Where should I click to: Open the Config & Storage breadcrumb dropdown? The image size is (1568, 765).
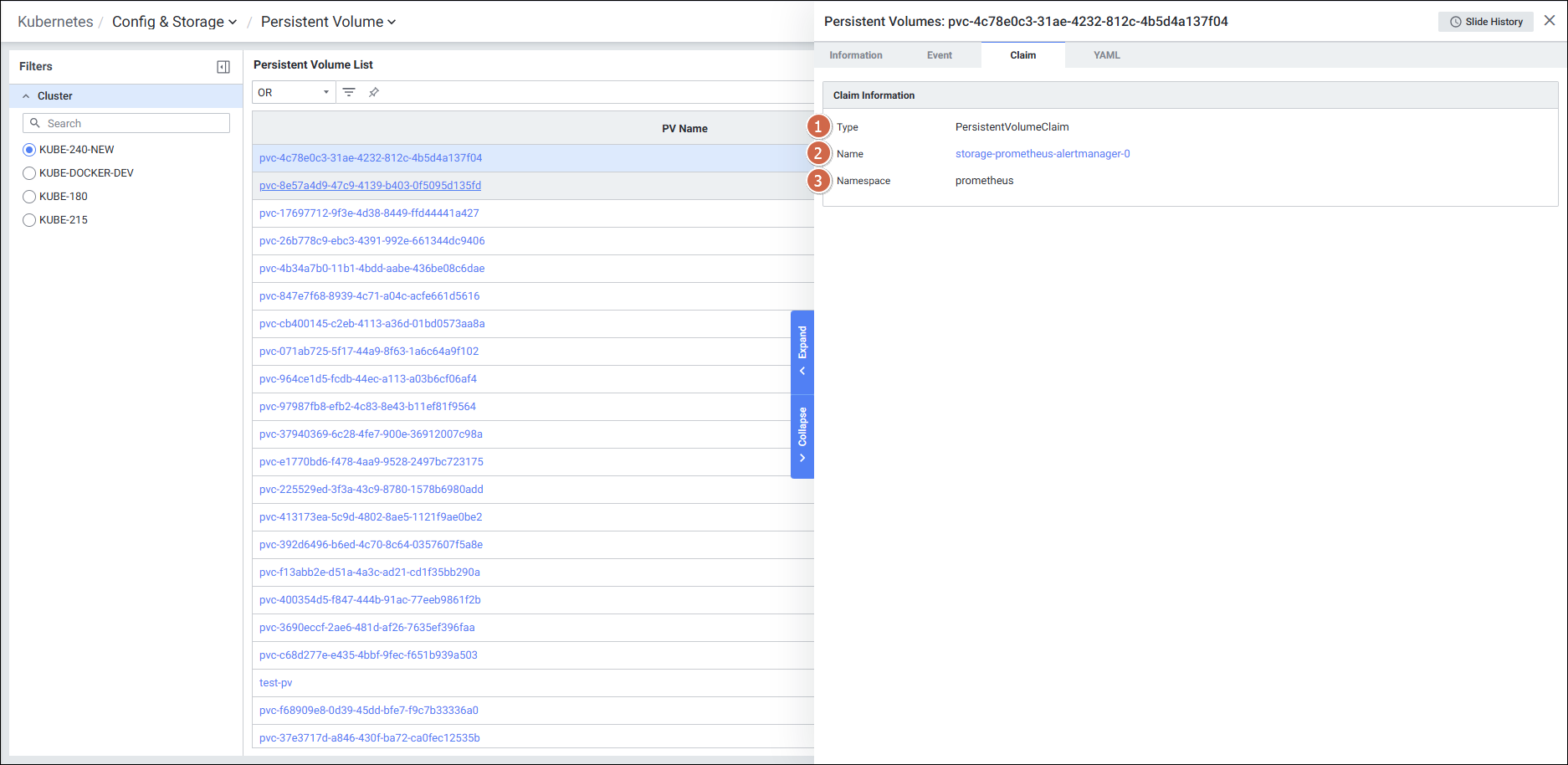[174, 22]
